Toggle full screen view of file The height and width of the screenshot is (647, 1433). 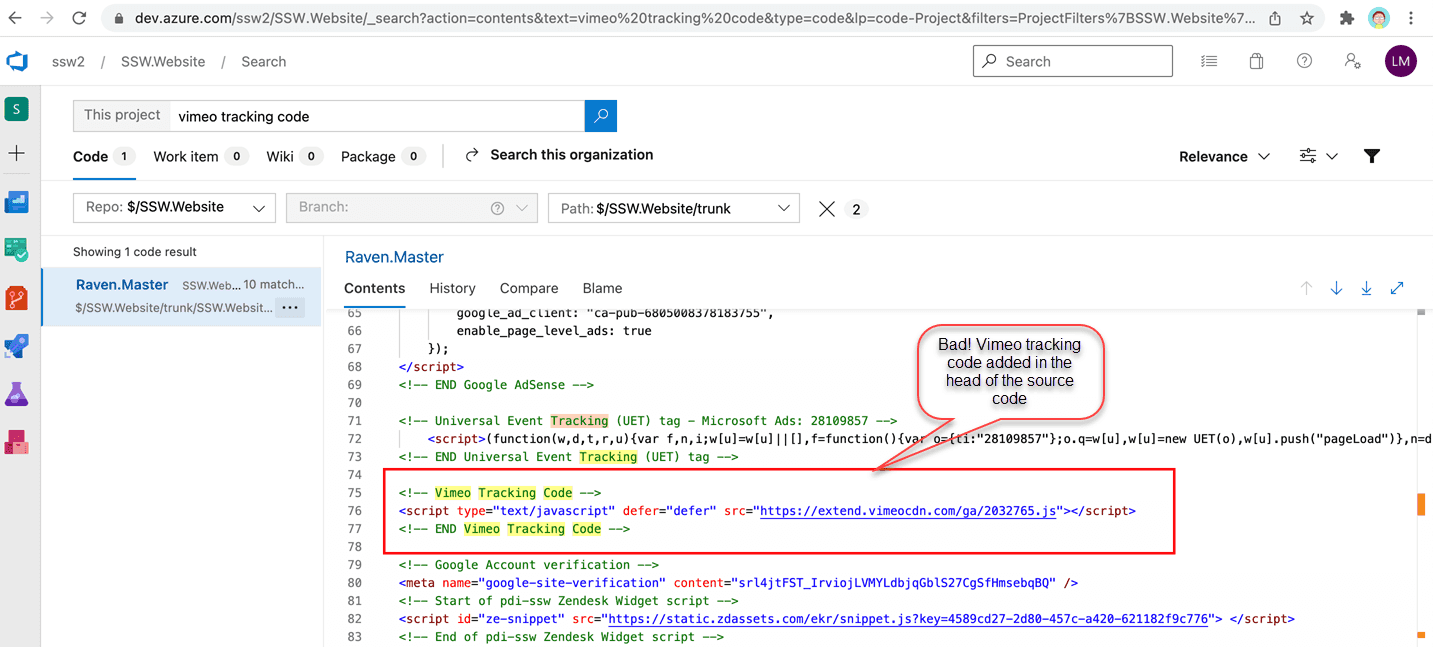(x=1397, y=288)
